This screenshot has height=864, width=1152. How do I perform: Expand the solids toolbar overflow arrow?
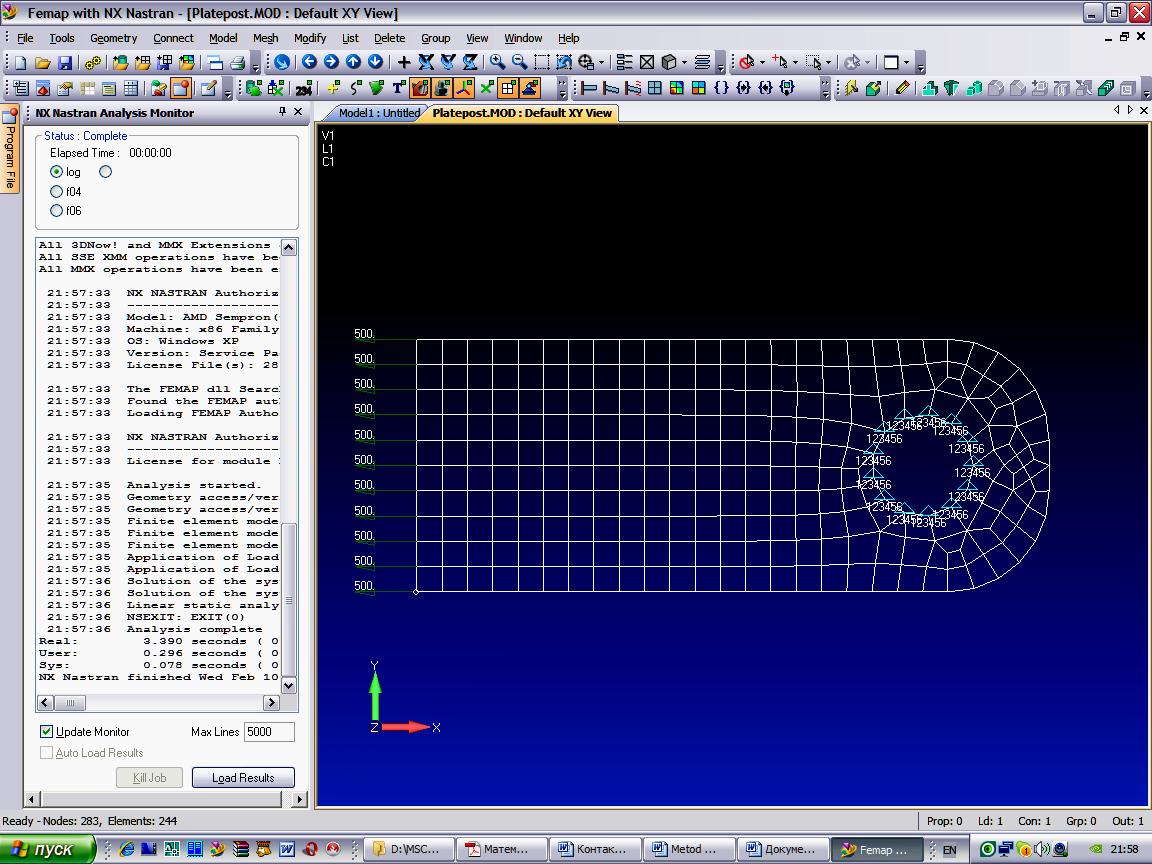(1146, 90)
